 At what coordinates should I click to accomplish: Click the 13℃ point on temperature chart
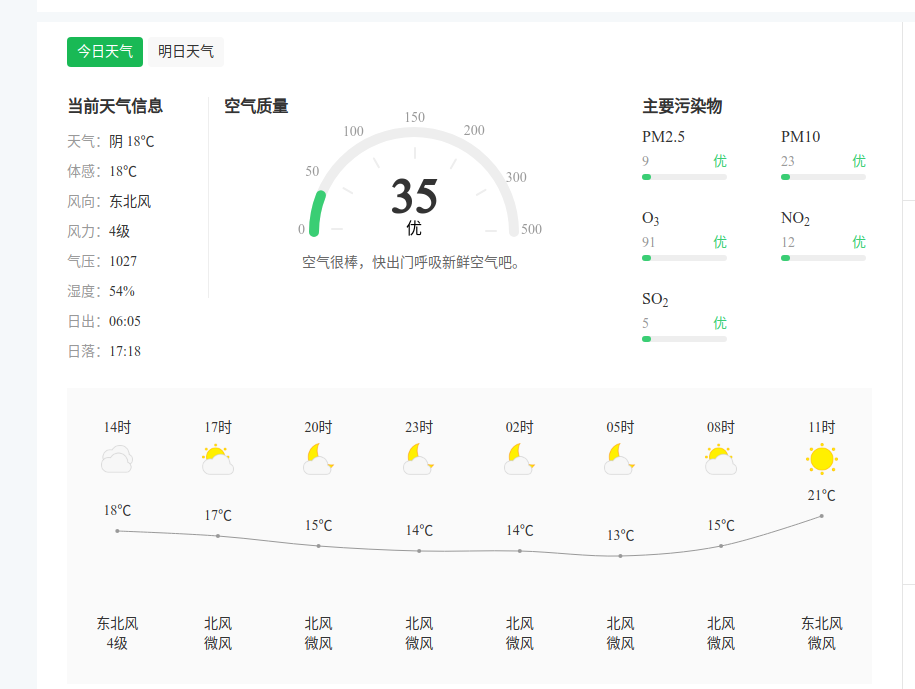pos(620,556)
